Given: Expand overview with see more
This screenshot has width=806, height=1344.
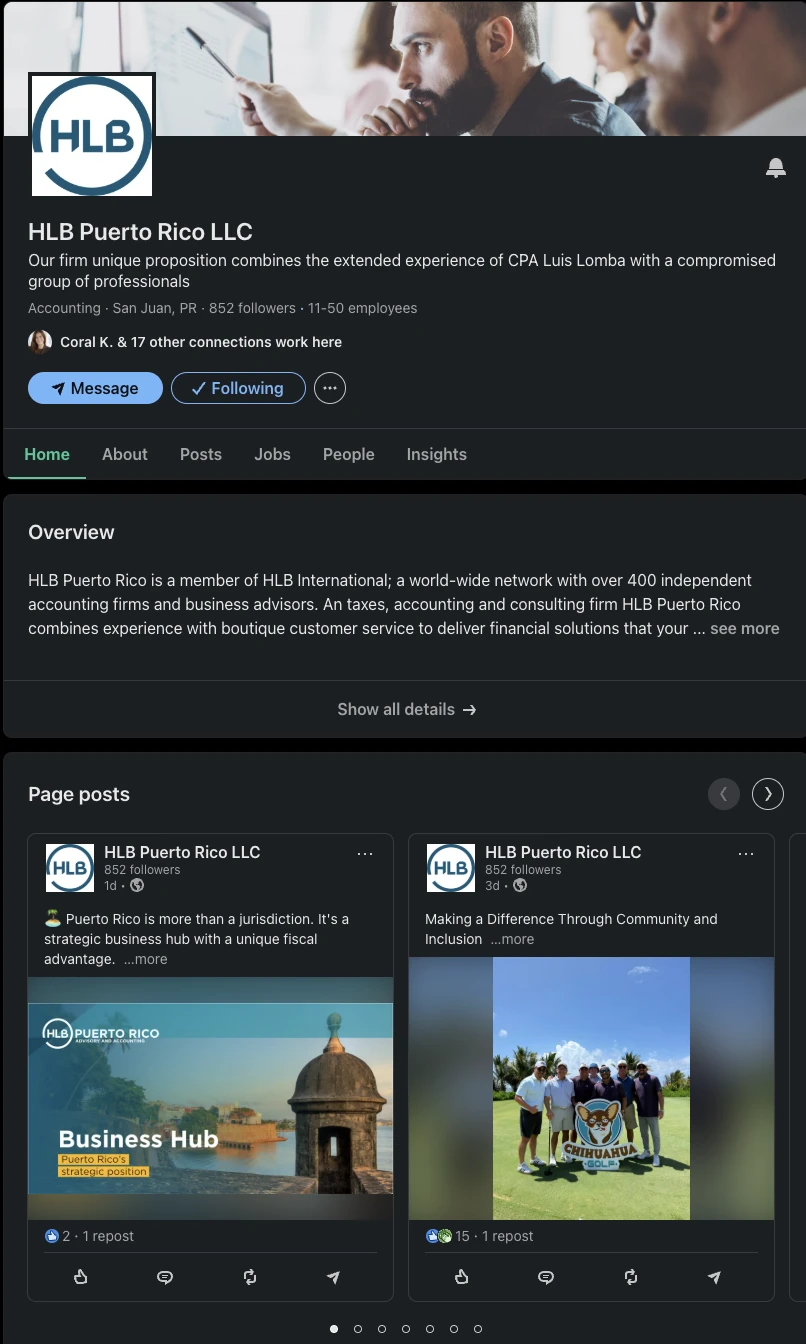Looking at the screenshot, I should click(745, 629).
